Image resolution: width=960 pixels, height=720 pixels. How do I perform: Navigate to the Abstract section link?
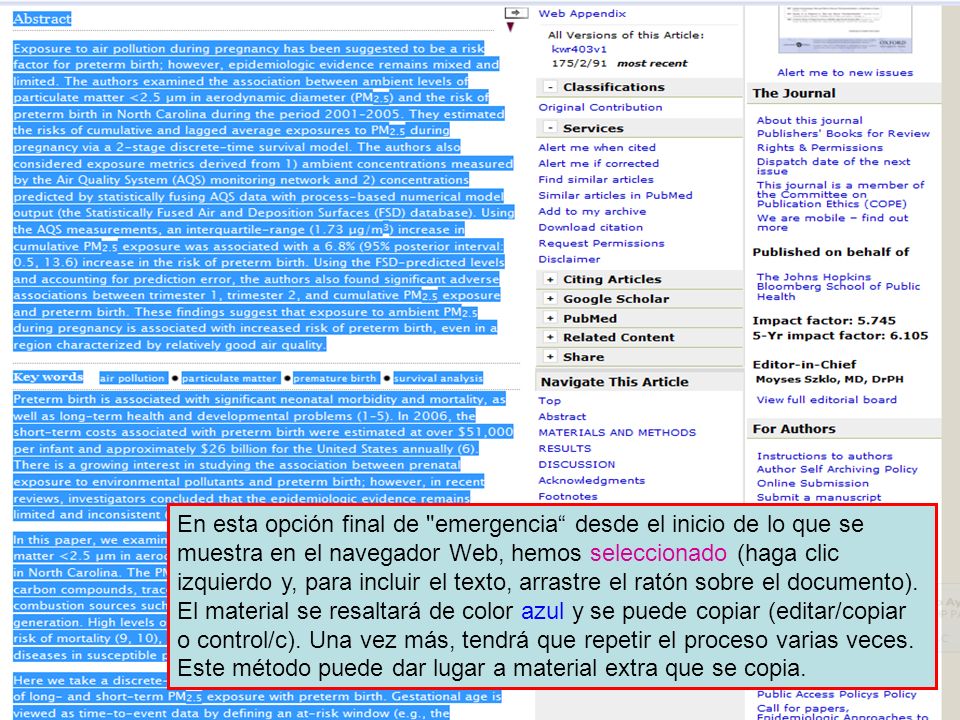click(562, 416)
